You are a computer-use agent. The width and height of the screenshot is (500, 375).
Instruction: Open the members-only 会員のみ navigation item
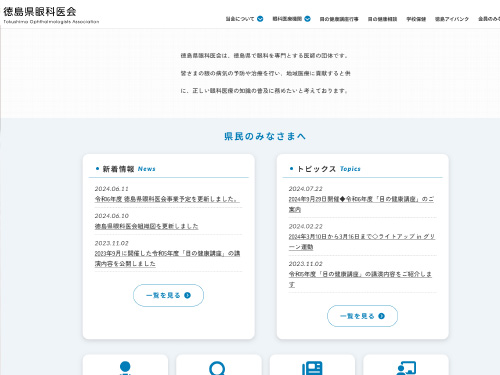click(x=489, y=19)
